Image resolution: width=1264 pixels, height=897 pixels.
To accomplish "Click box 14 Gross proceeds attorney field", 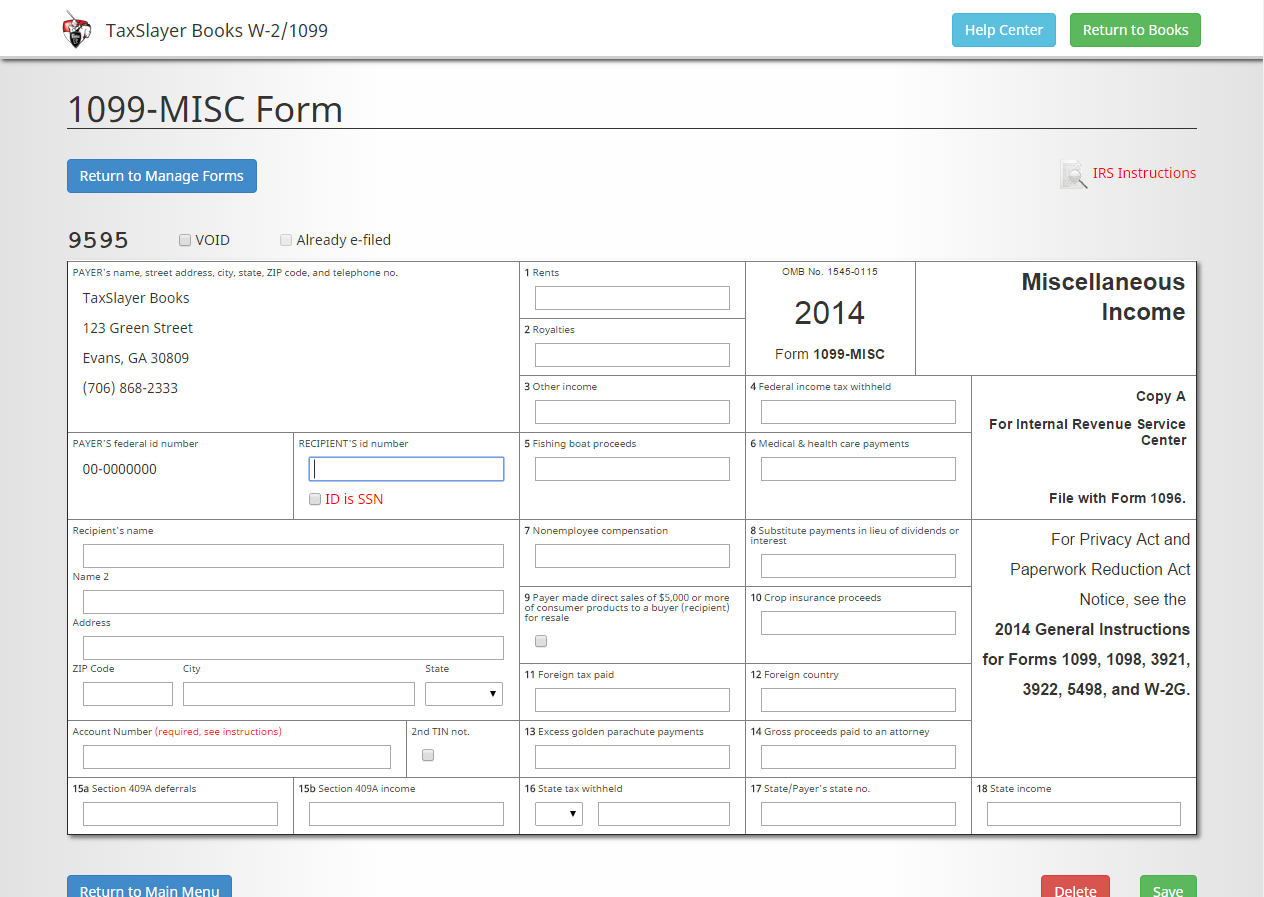I will pos(858,757).
